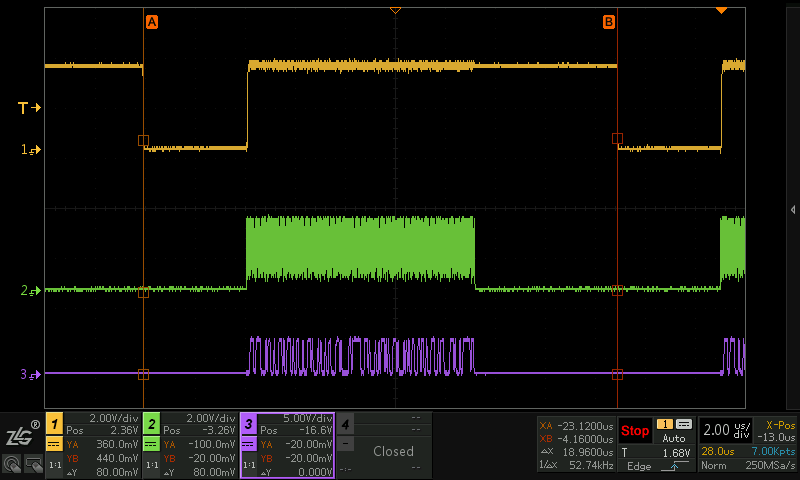Toggle channel 2 DC coupling icon

[152, 445]
